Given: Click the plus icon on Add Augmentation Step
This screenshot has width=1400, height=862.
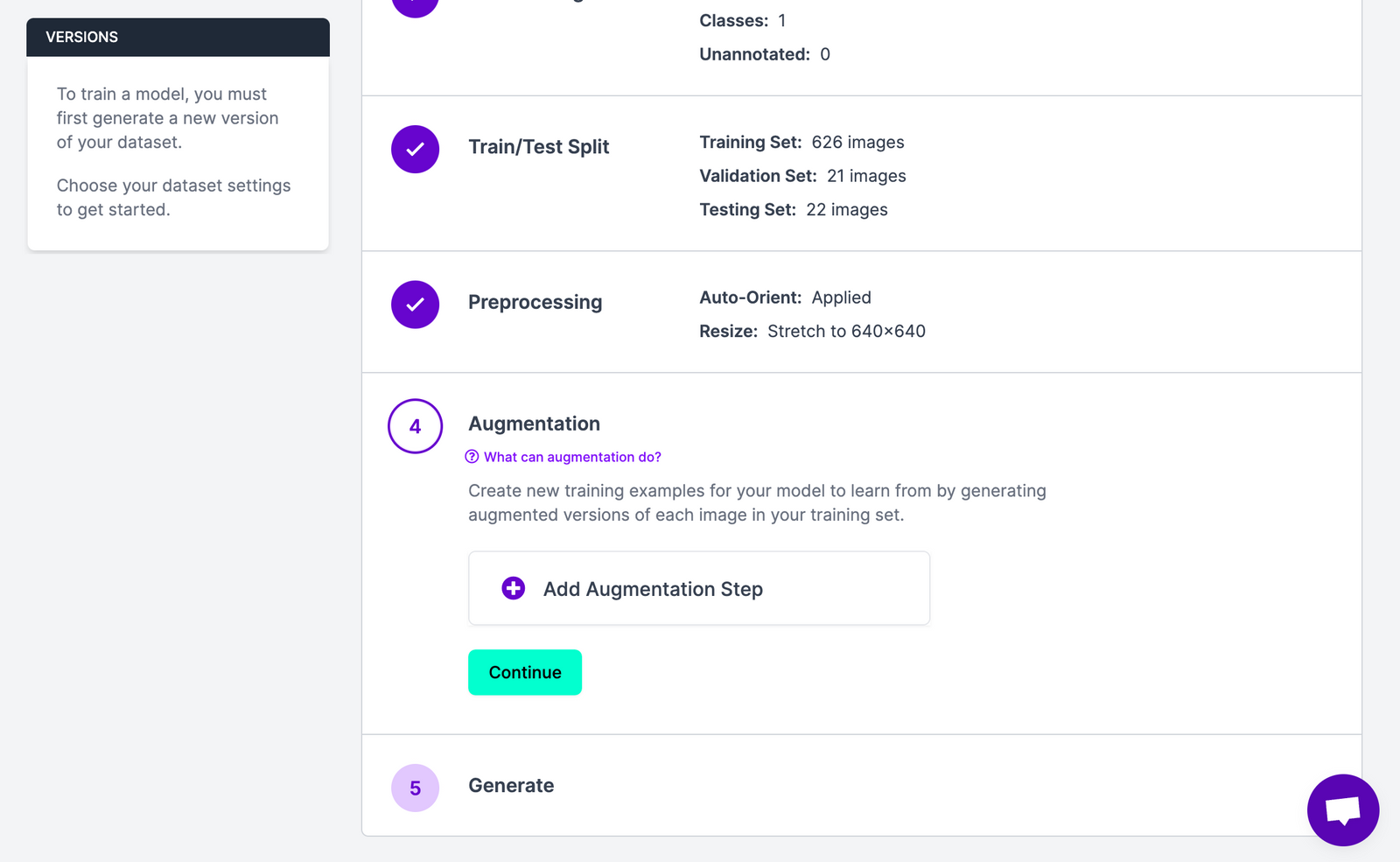Looking at the screenshot, I should click(x=512, y=588).
